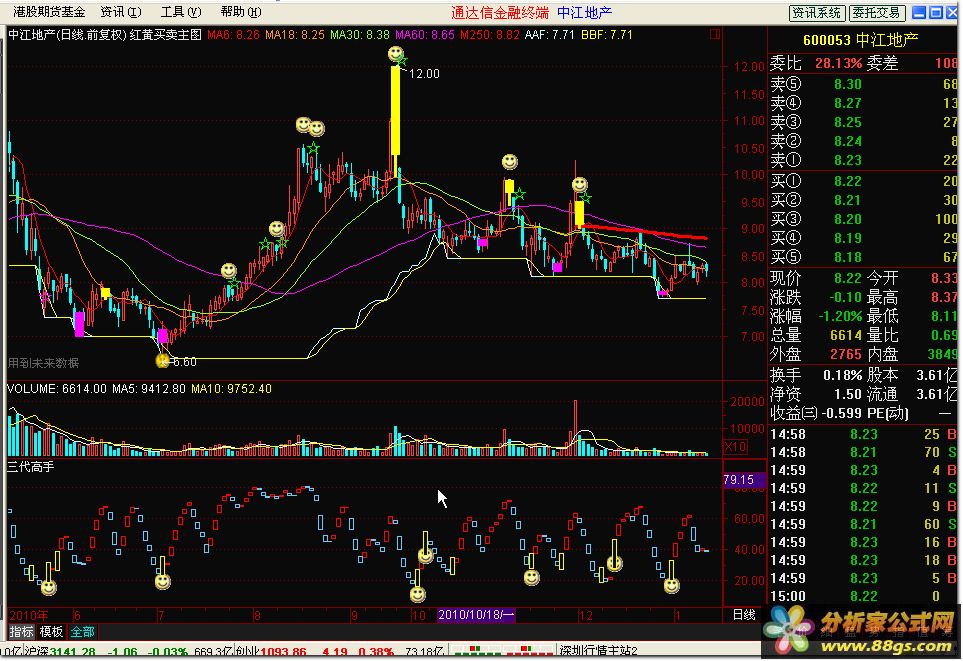This screenshot has height=661, width=963.
Task: Click the gold star icon at the 6.60 low
Action: pos(163,361)
